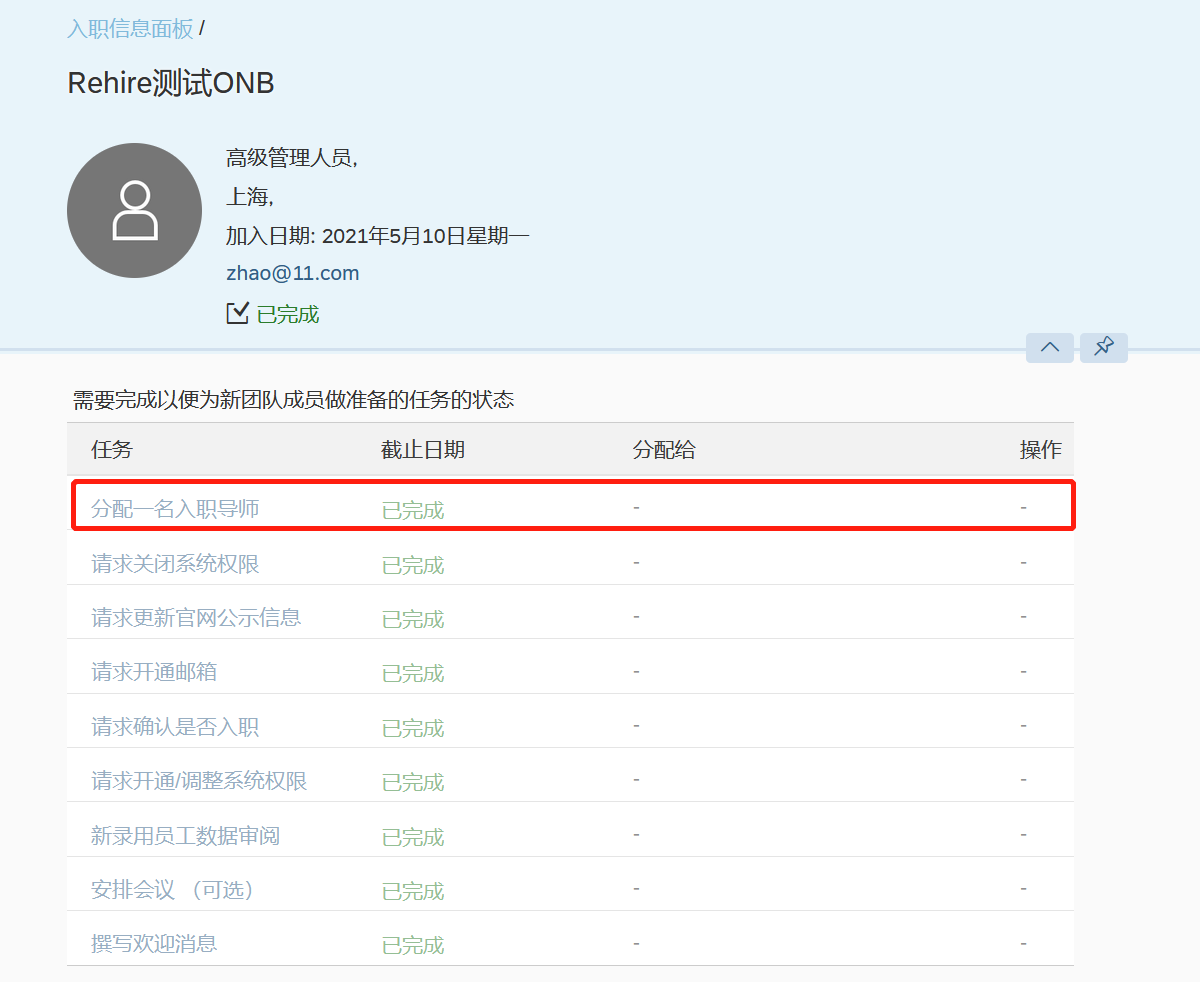Image resolution: width=1200 pixels, height=982 pixels.
Task: Select the 撰写欢迎消息 task
Action: 154,943
